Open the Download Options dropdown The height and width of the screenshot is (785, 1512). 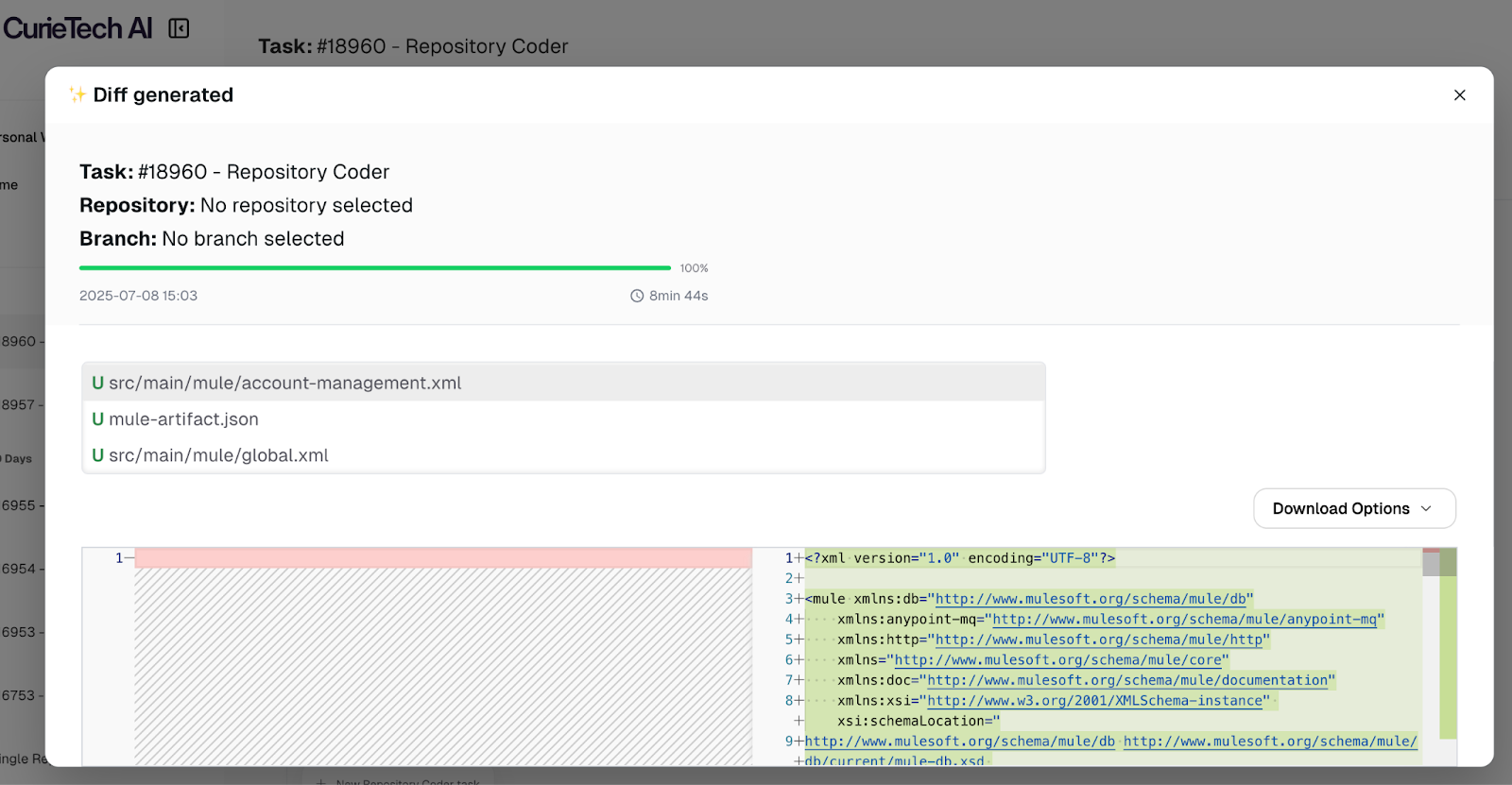click(x=1354, y=508)
